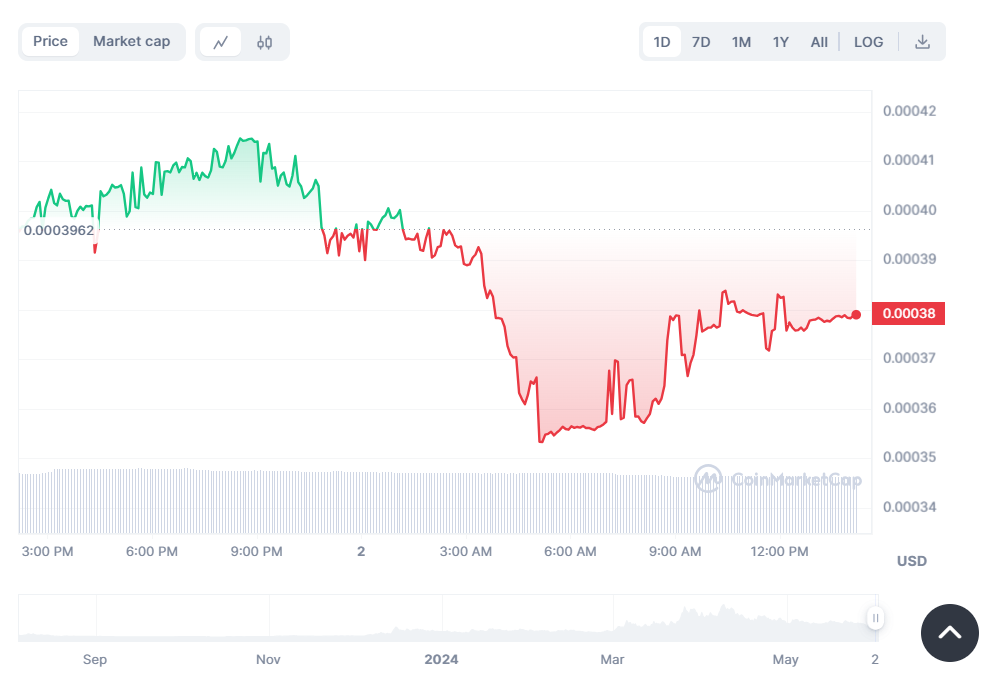The width and height of the screenshot is (996, 684).
Task: Click the red end-point dot on the price line
Action: point(856,314)
